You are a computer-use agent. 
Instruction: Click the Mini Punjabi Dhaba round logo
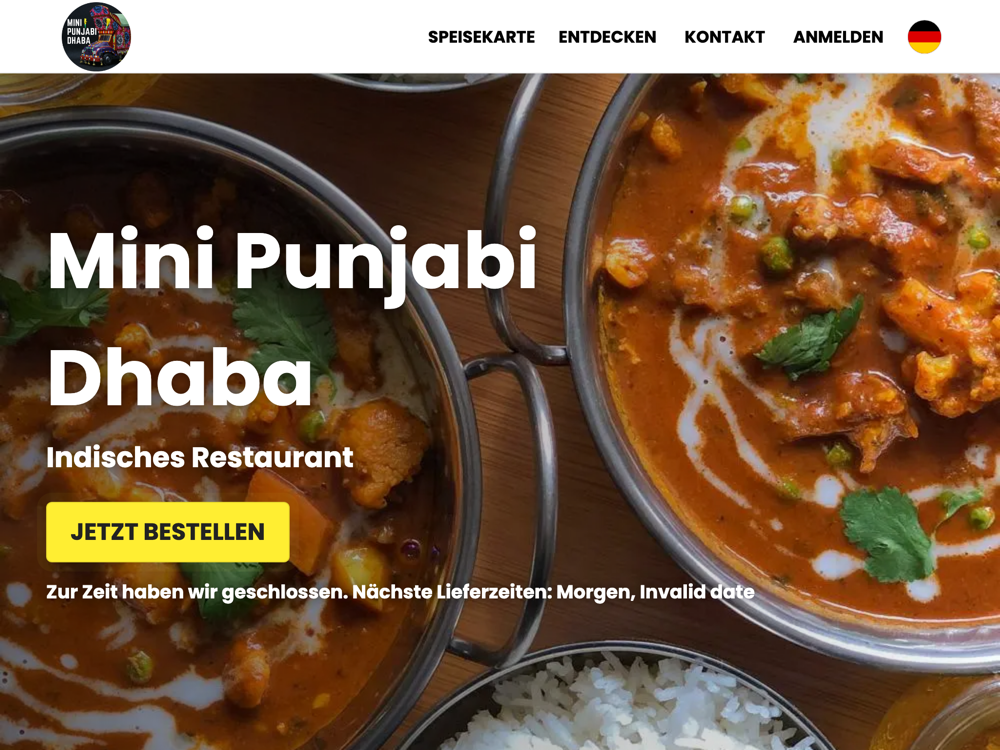[96, 36]
